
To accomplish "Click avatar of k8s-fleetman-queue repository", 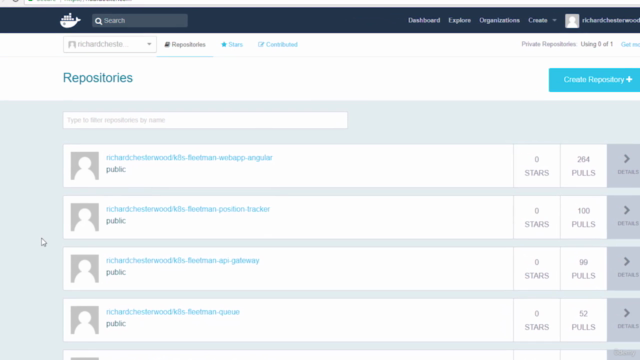I will click(84, 320).
